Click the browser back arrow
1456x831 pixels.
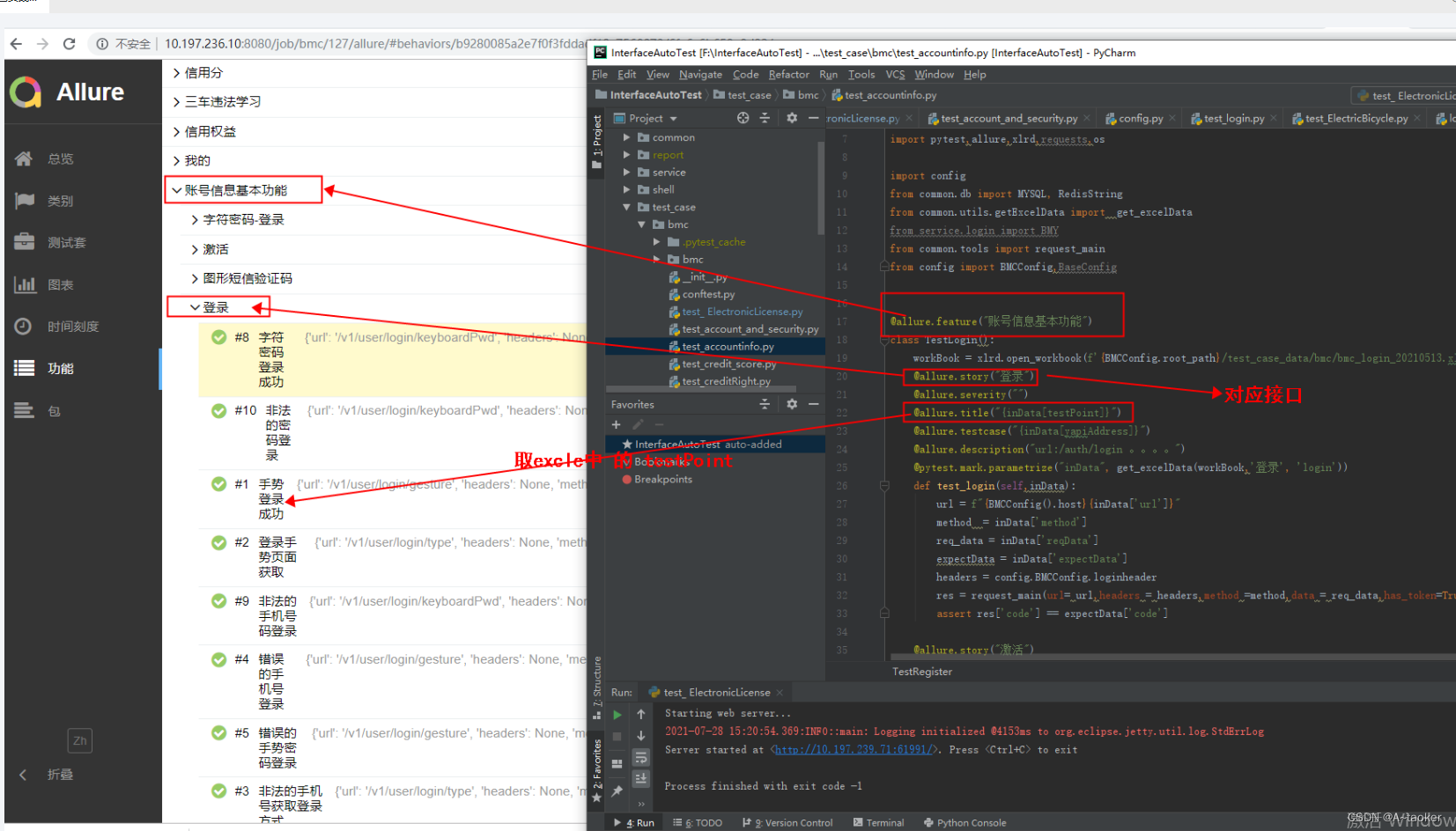[16, 43]
